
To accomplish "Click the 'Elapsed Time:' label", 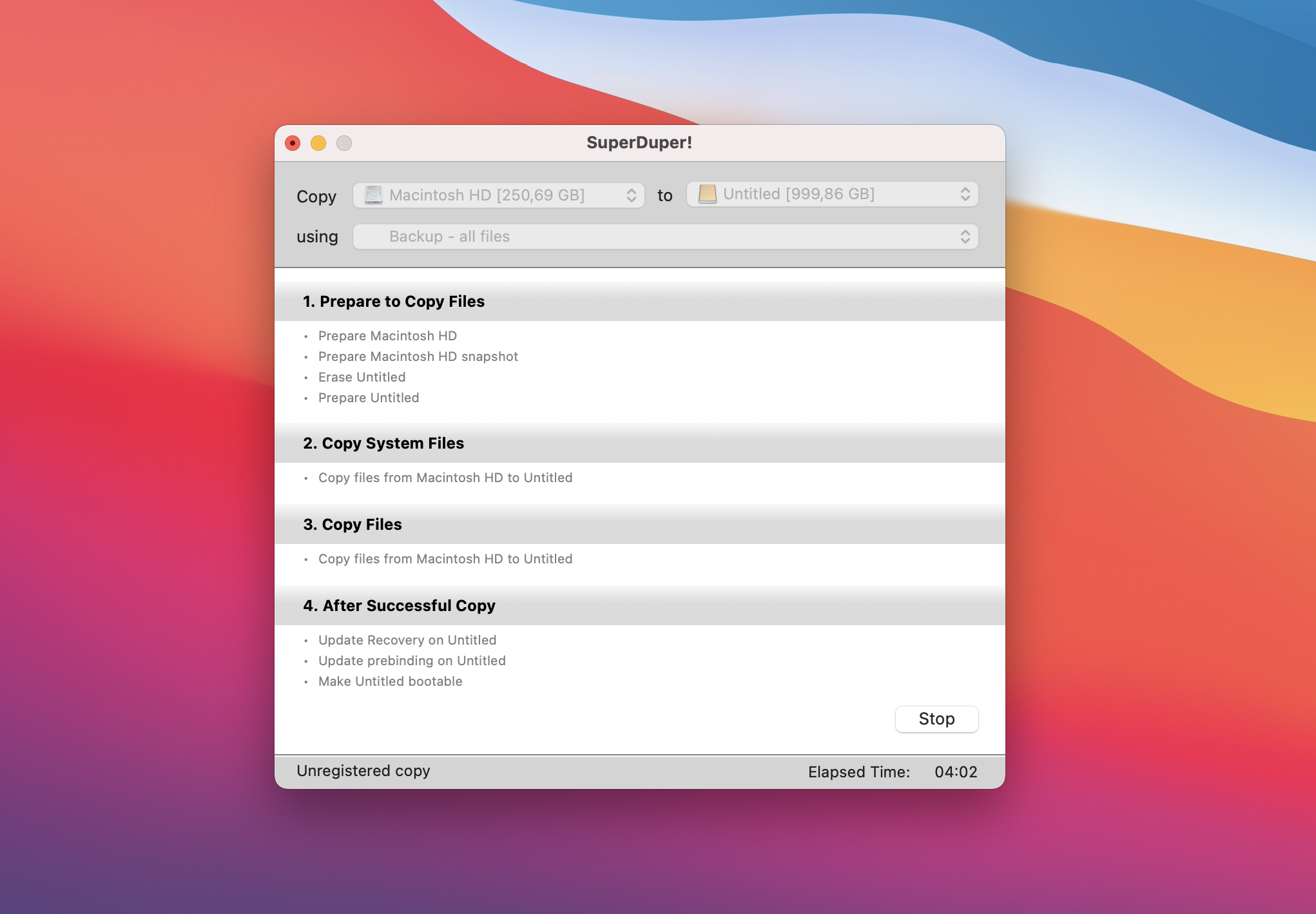I will (859, 772).
